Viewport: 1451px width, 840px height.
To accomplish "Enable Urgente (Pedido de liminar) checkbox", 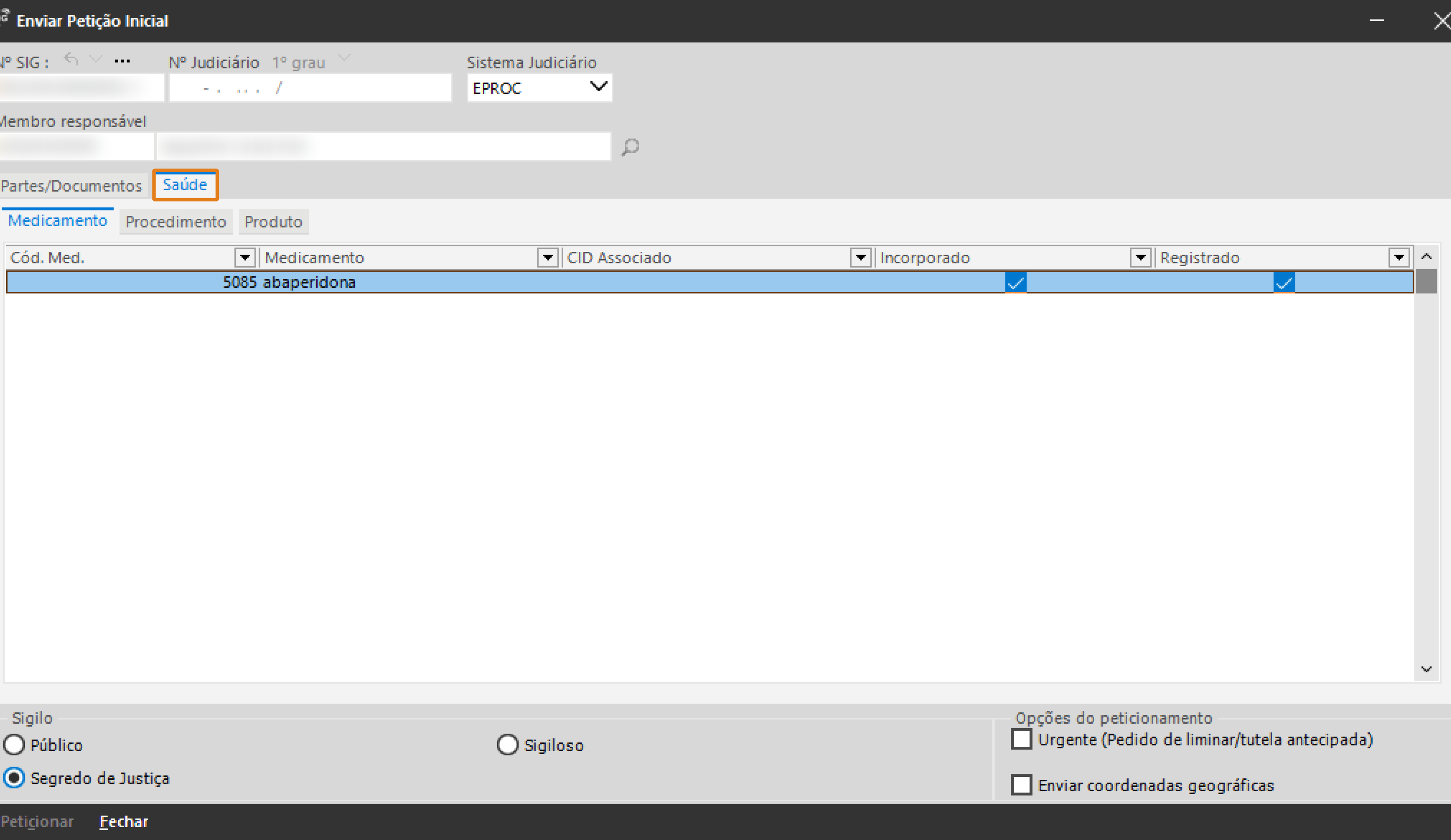I will (1021, 739).
